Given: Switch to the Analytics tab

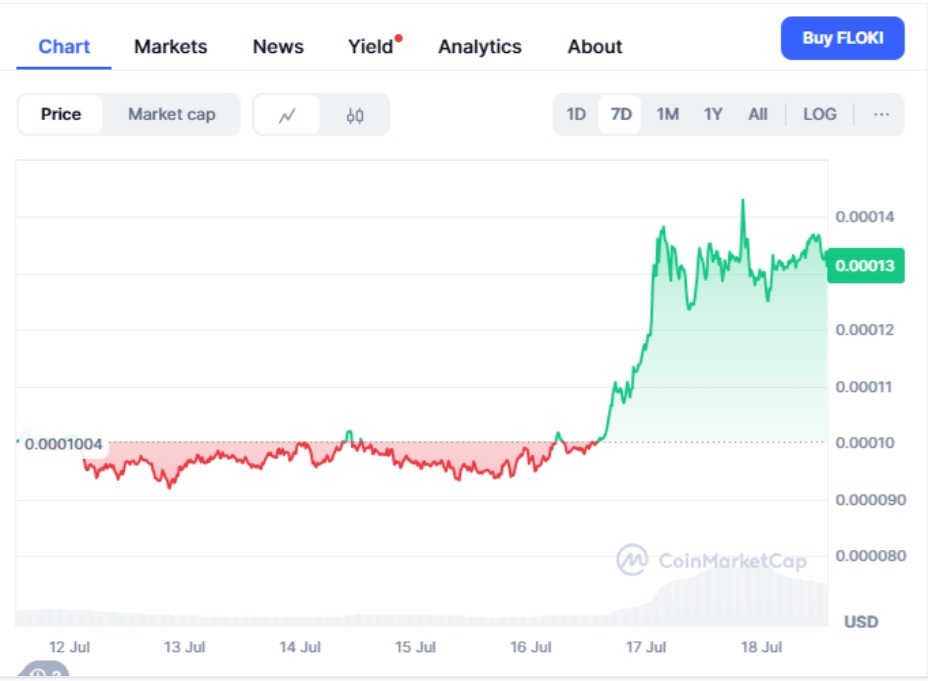Looking at the screenshot, I should coord(480,46).
